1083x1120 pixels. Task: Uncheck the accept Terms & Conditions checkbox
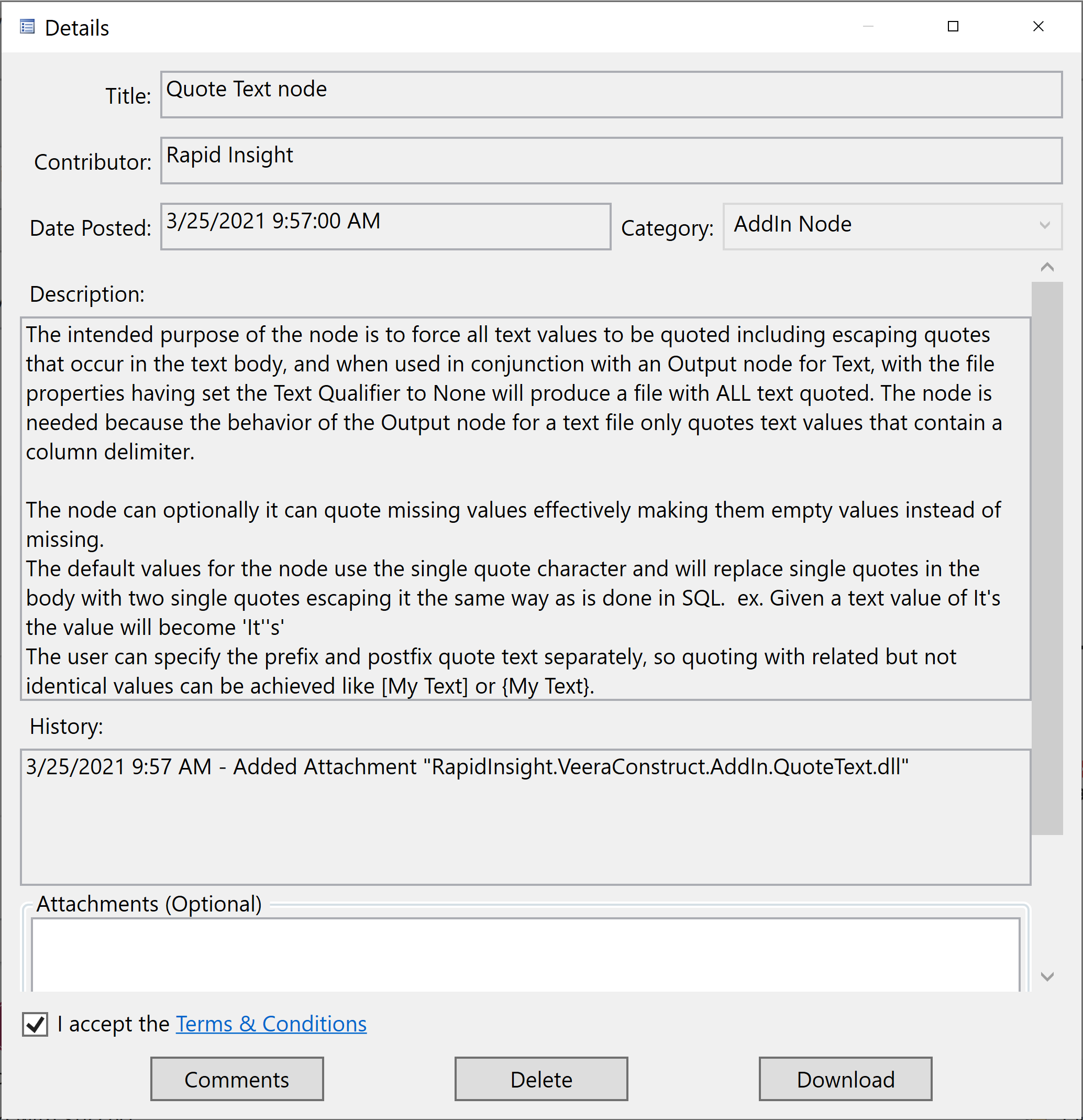36,1024
